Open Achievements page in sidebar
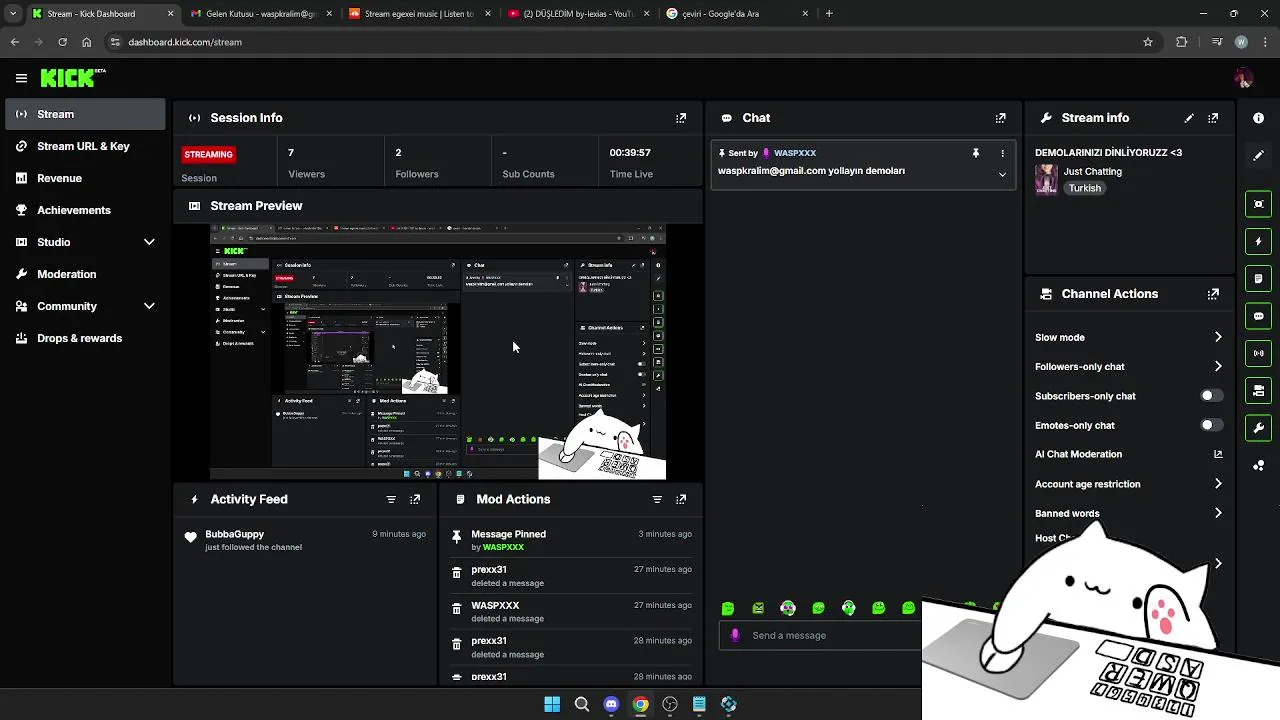Image resolution: width=1280 pixels, height=720 pixels. coord(85,210)
